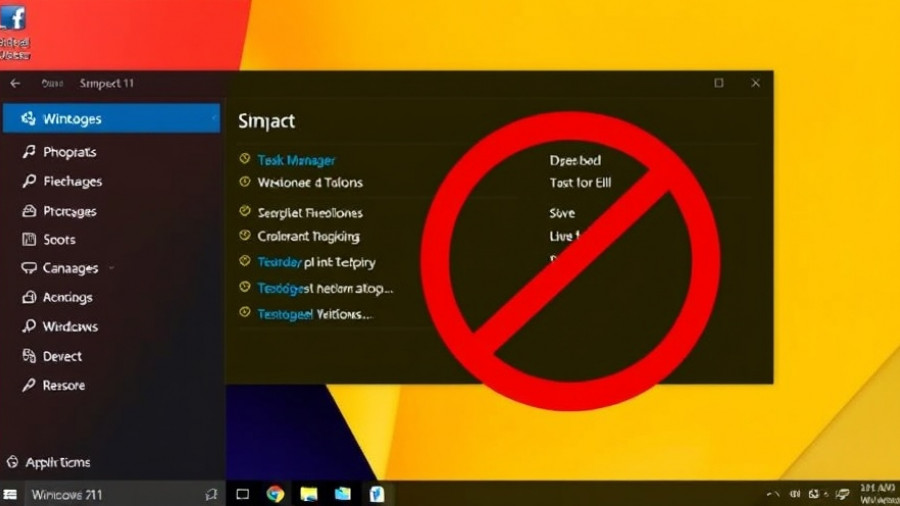Click the circle icon beside Task Manager
Image resolution: width=900 pixels, height=506 pixels.
coord(245,158)
